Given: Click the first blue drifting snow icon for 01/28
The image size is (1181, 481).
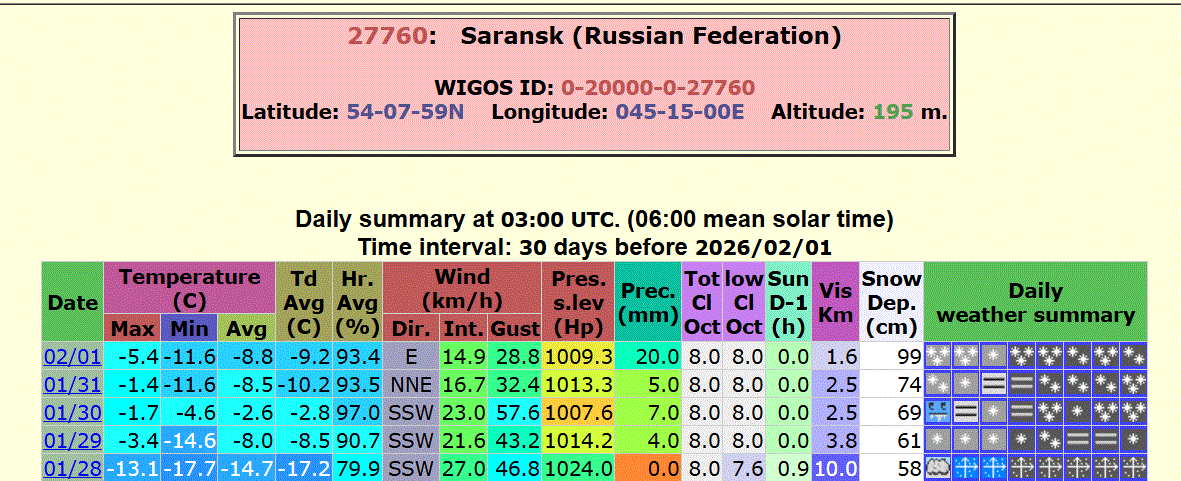Looking at the screenshot, I should pyautogui.click(x=965, y=468).
